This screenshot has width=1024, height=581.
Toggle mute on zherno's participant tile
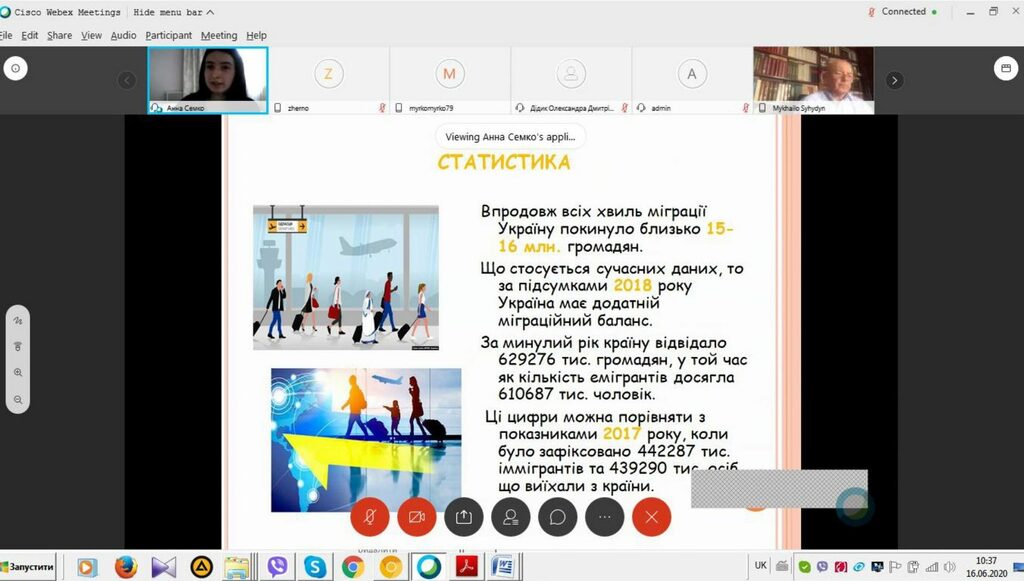[383, 107]
